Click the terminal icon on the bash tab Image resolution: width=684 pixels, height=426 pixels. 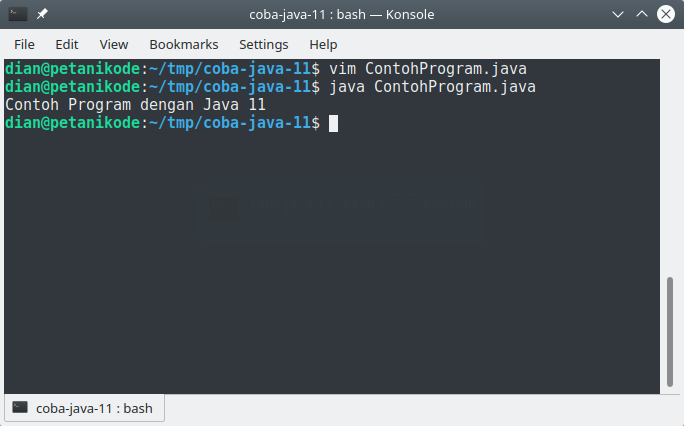coord(20,407)
